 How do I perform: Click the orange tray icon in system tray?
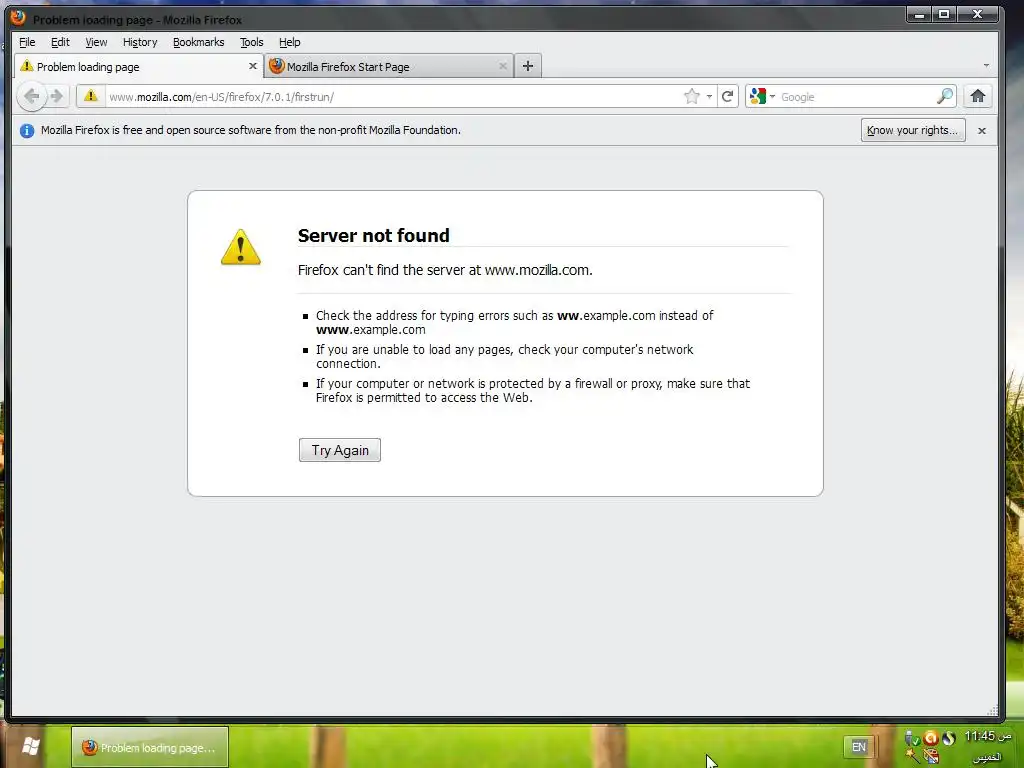931,738
